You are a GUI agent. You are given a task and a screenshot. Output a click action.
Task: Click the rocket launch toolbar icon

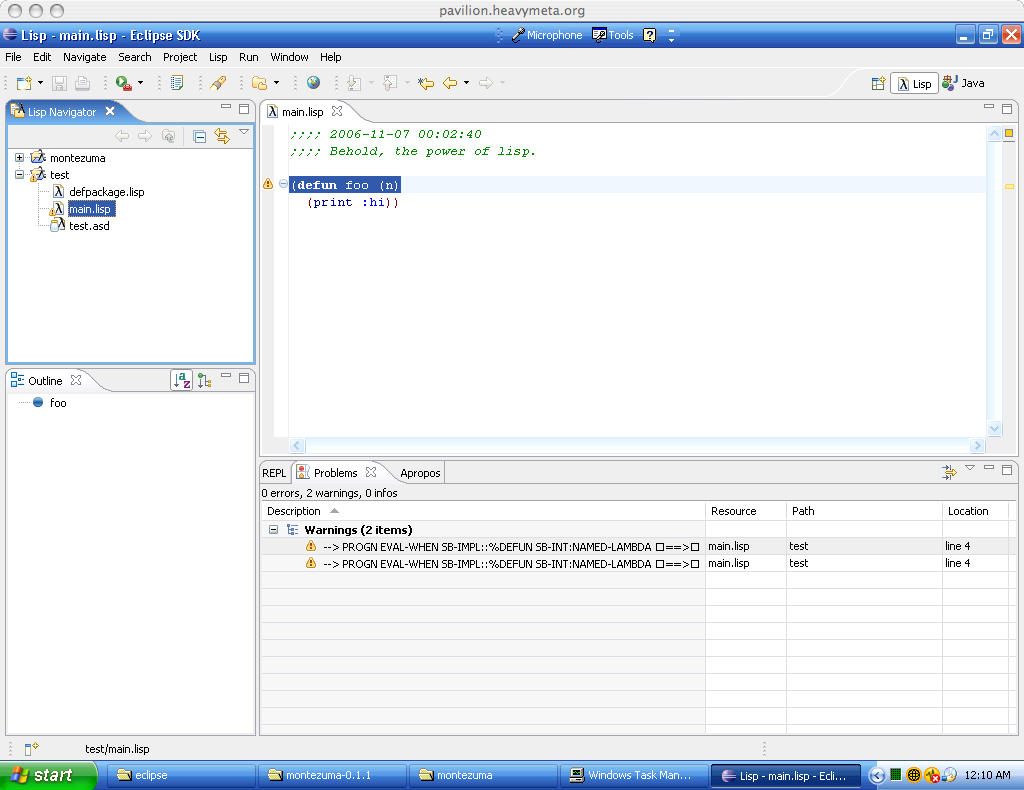(219, 83)
